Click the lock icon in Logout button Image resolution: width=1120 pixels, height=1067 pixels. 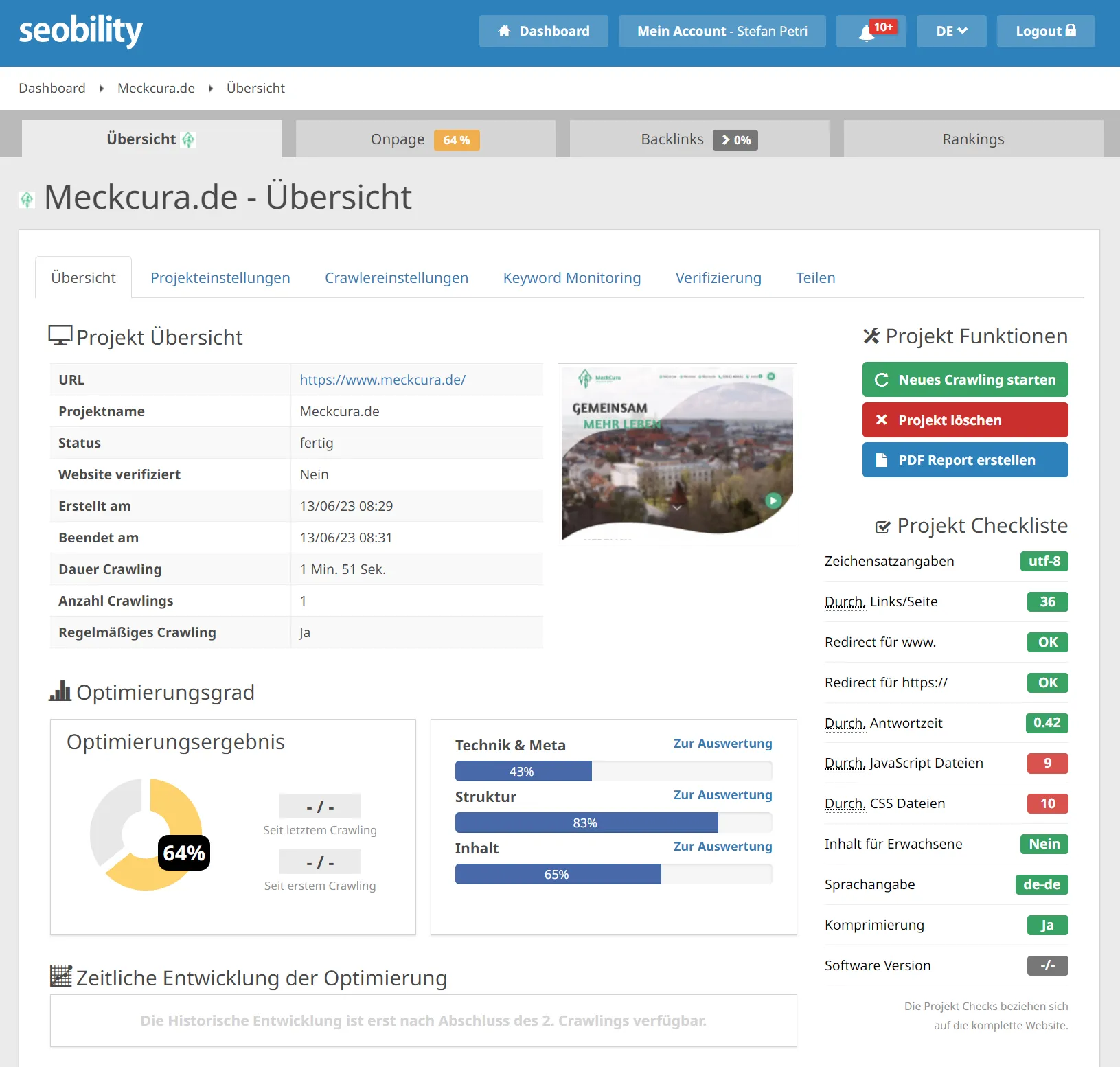click(1071, 30)
